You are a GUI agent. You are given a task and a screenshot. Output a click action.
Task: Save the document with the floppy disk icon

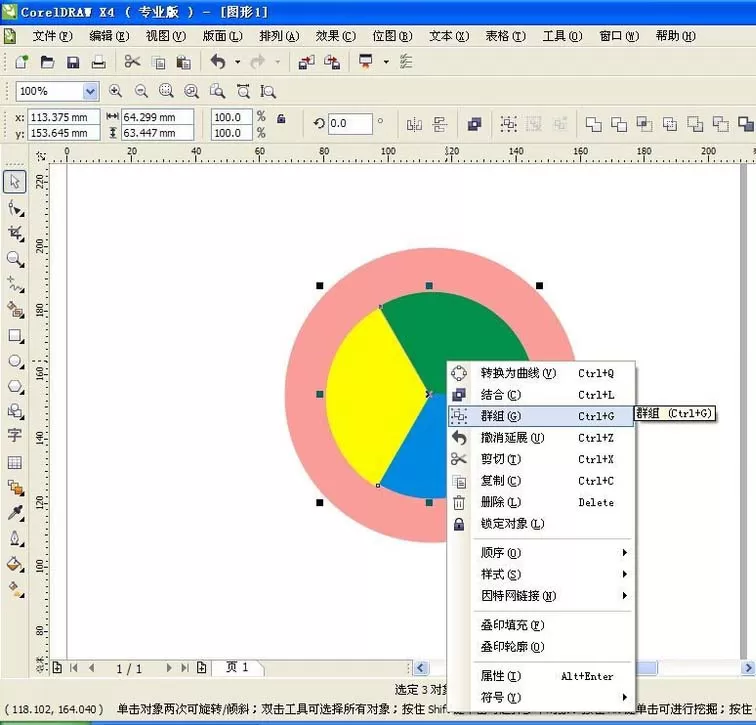coord(73,62)
